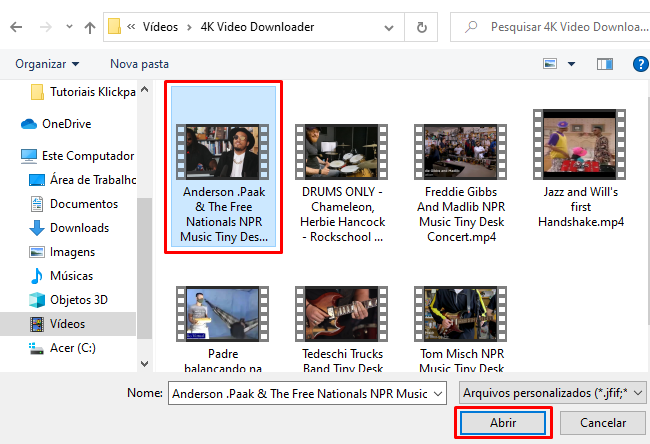Go back with the left arrow

click(x=16, y=27)
